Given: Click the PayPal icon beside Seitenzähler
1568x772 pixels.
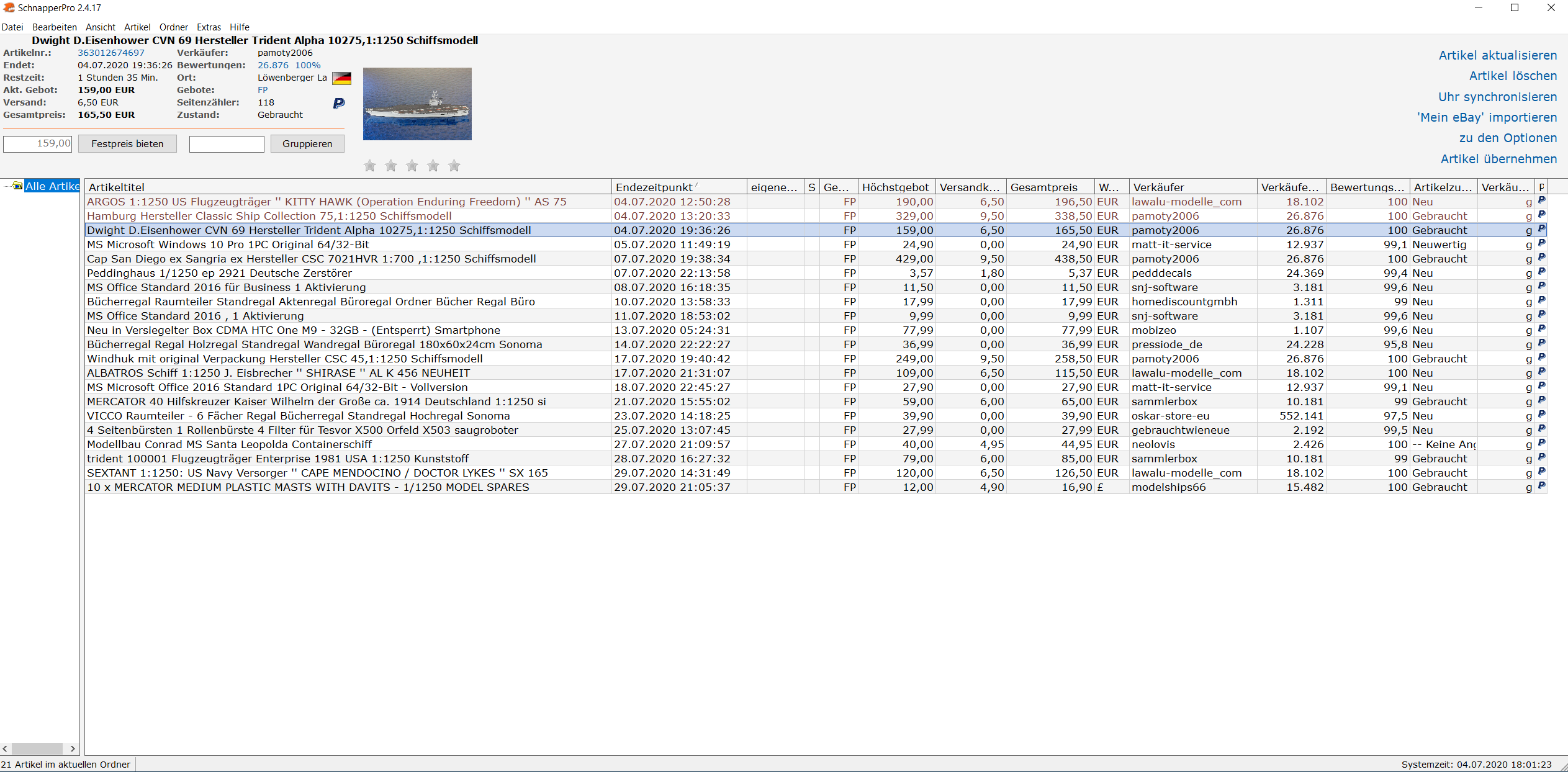Looking at the screenshot, I should tap(339, 103).
